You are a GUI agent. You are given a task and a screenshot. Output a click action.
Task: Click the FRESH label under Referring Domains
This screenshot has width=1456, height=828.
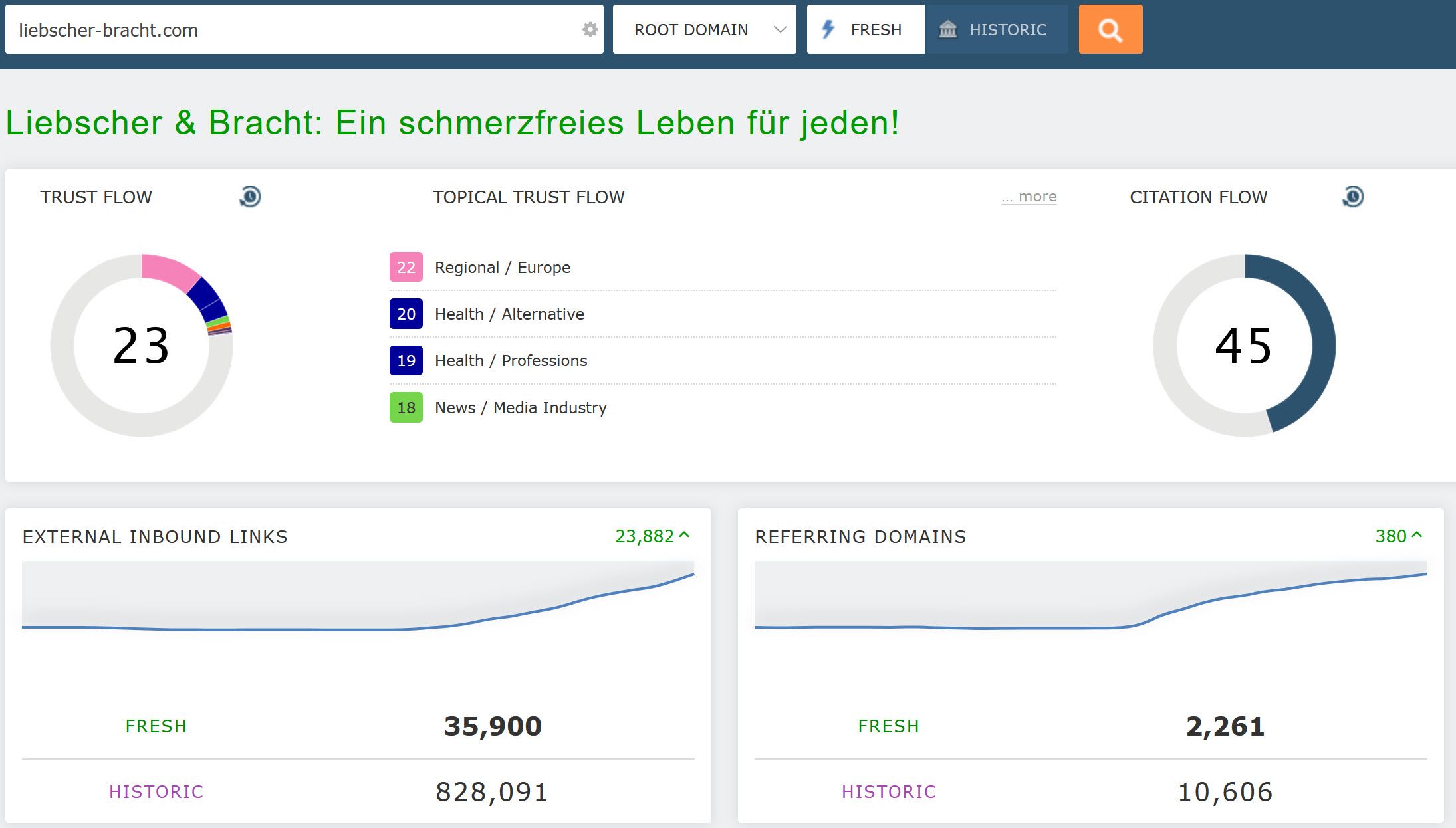[889, 726]
